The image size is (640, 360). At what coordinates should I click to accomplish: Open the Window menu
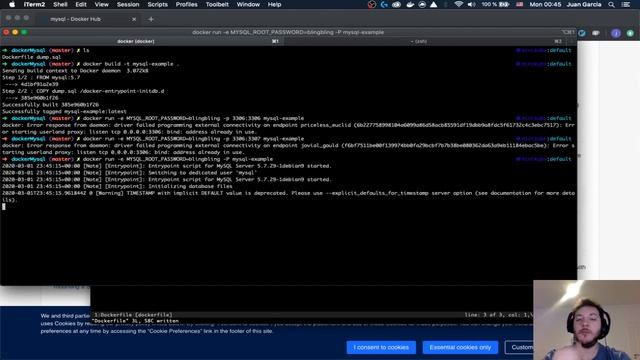click(x=248, y=4)
